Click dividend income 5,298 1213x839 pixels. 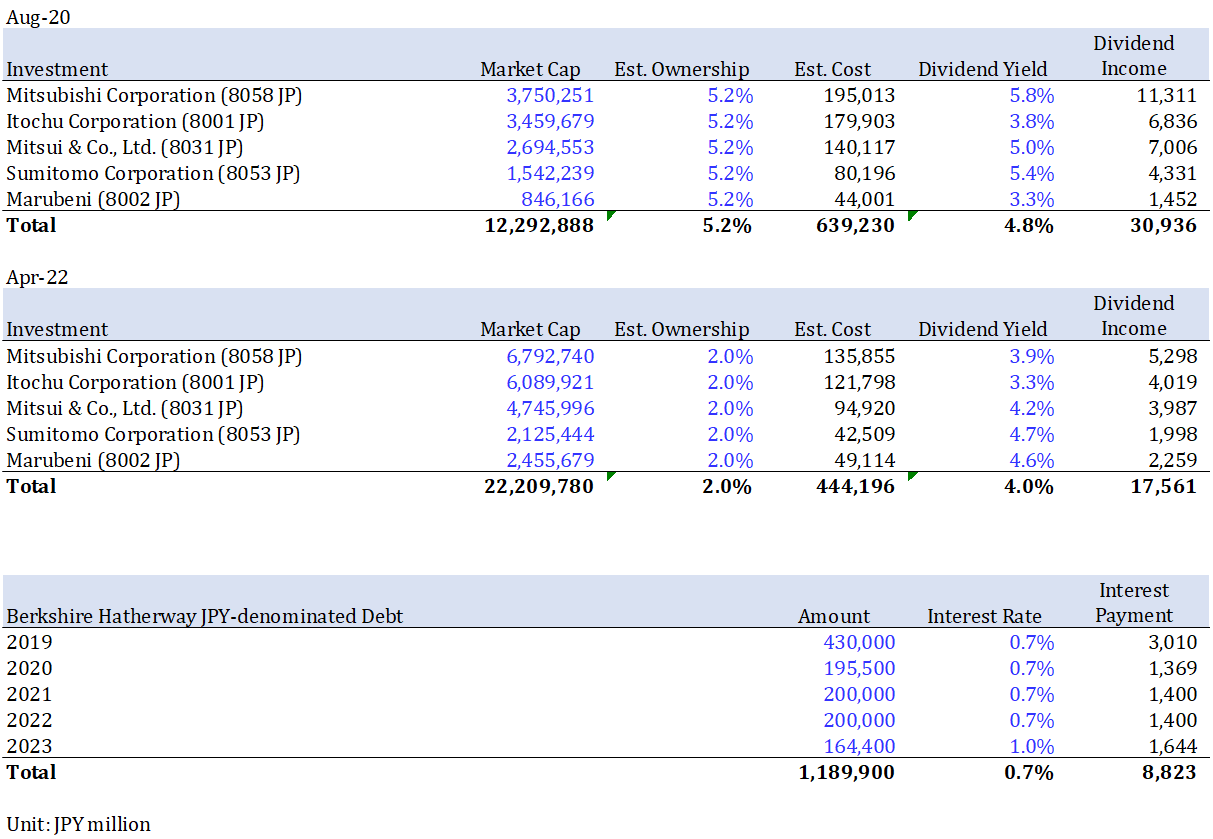[1174, 356]
